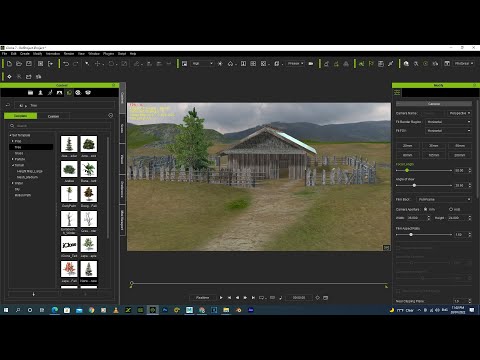Screen dimensions: 480x360
Task: Click the Film Aspect Ratio slider handle
Action: 411,235
